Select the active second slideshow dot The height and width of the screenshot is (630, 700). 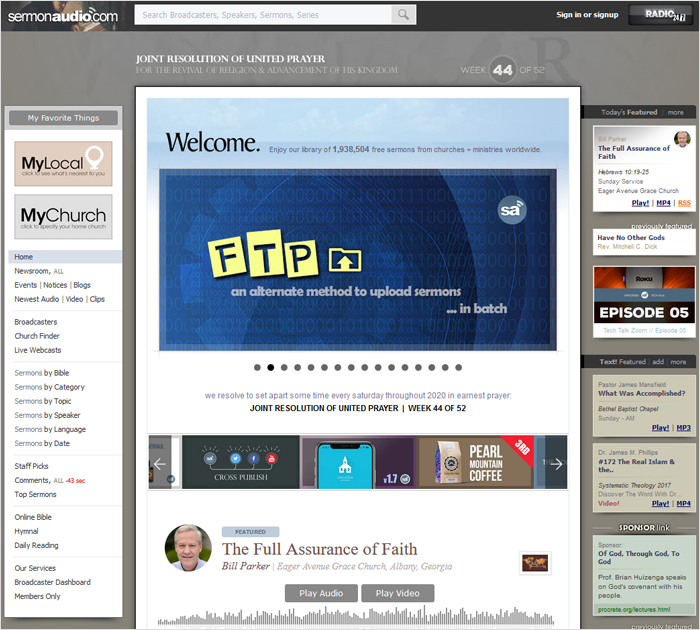271,367
